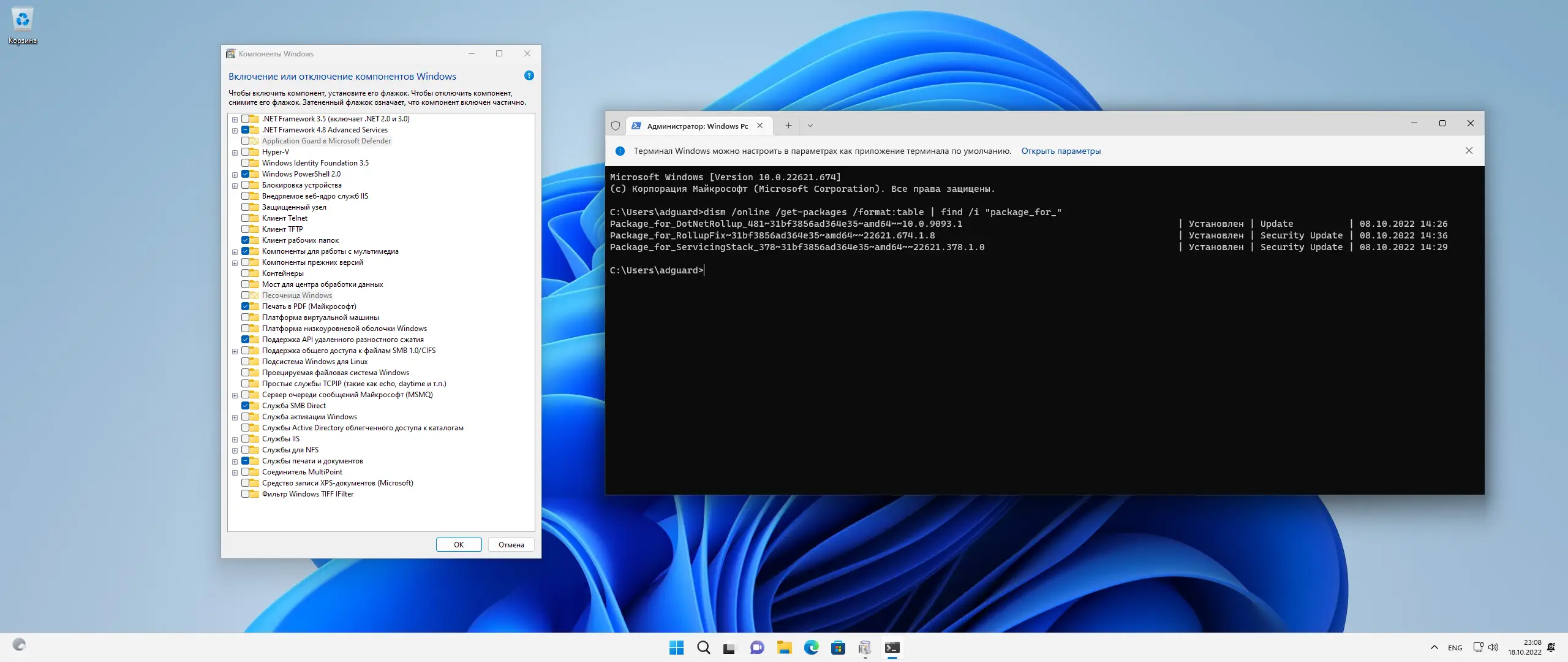Open the Windows Start button
The image size is (1568, 662).
676,648
